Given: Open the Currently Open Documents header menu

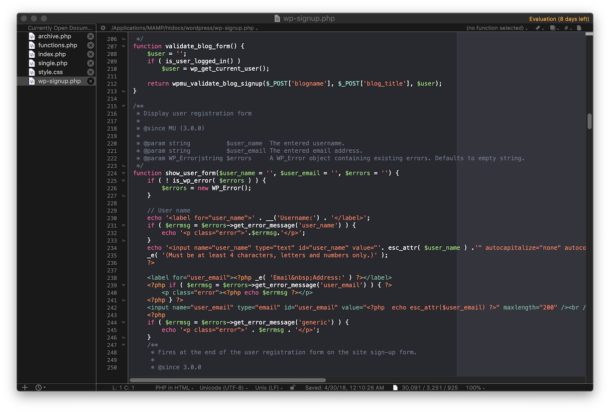Looking at the screenshot, I should (x=58, y=28).
